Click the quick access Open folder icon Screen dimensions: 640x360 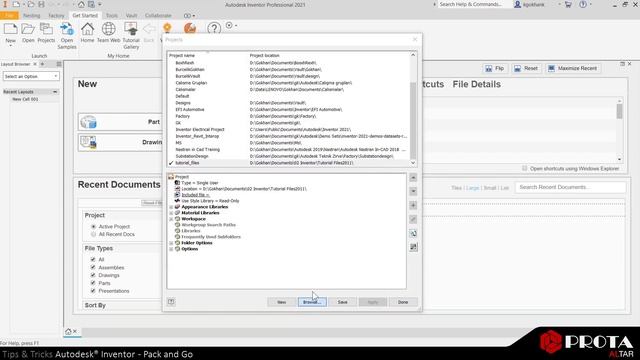pos(31,4)
